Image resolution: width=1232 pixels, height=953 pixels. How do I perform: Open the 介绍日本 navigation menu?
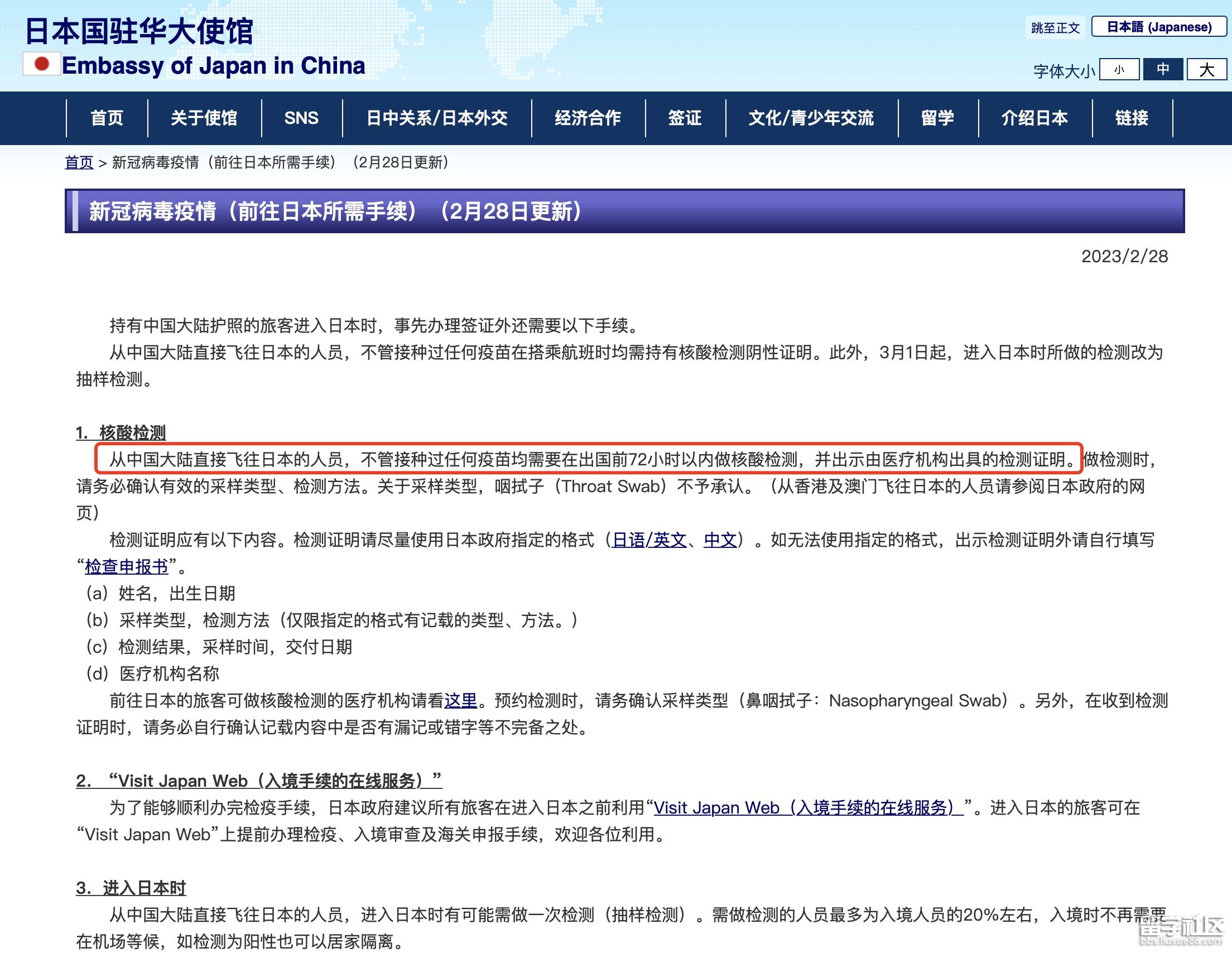click(1035, 118)
